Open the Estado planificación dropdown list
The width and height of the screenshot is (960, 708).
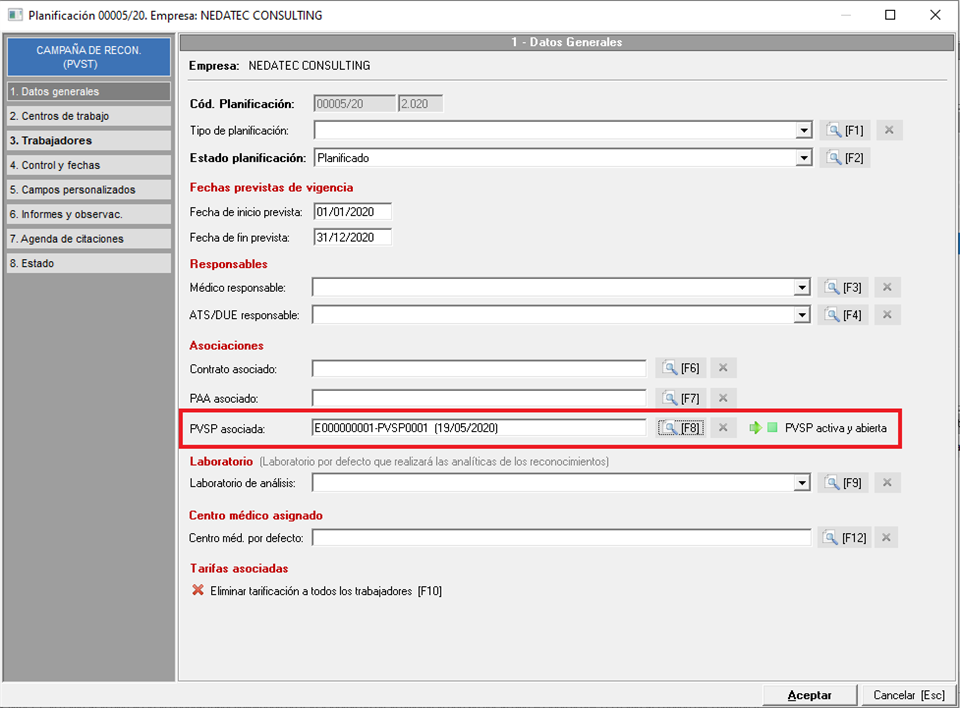[804, 157]
